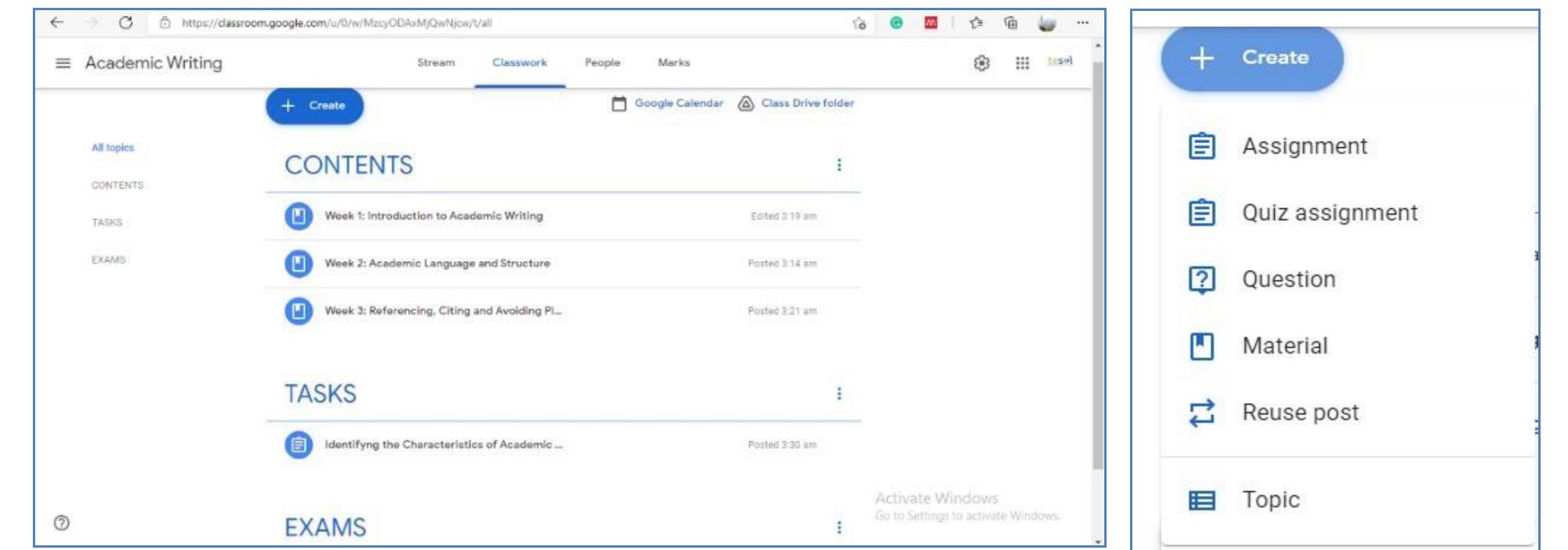1568x550 pixels.
Task: Open the TASKS topic three-dot menu
Action: [839, 394]
